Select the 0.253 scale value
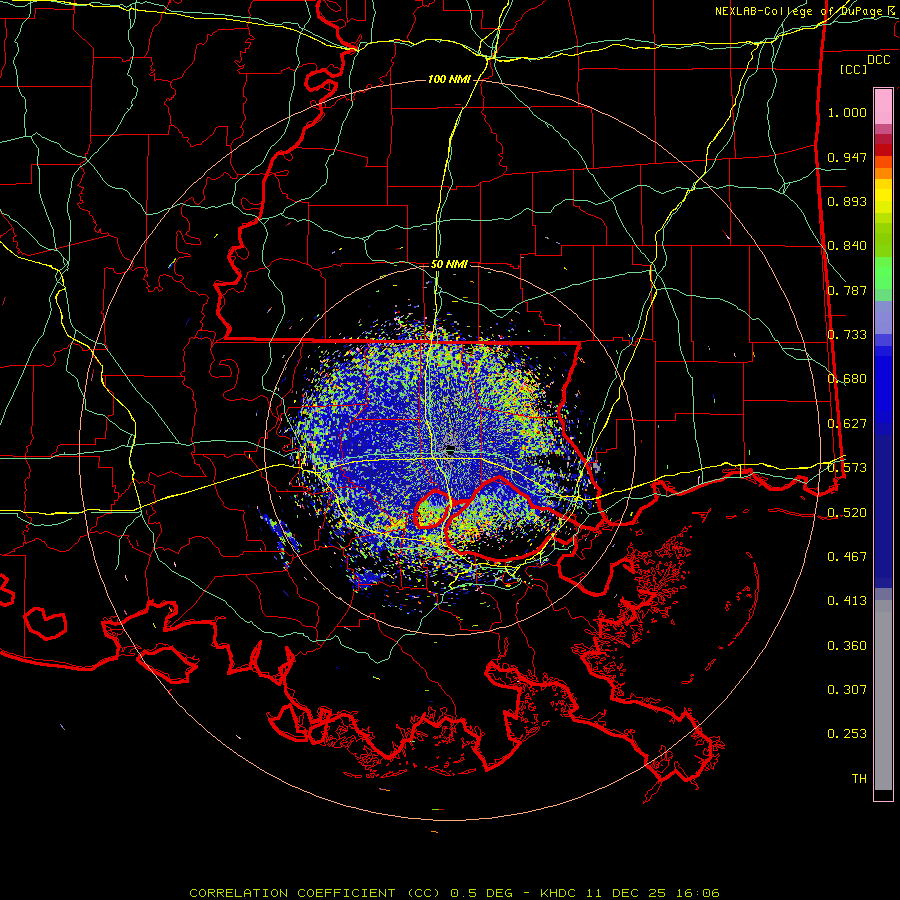This screenshot has width=900, height=900. (x=847, y=734)
